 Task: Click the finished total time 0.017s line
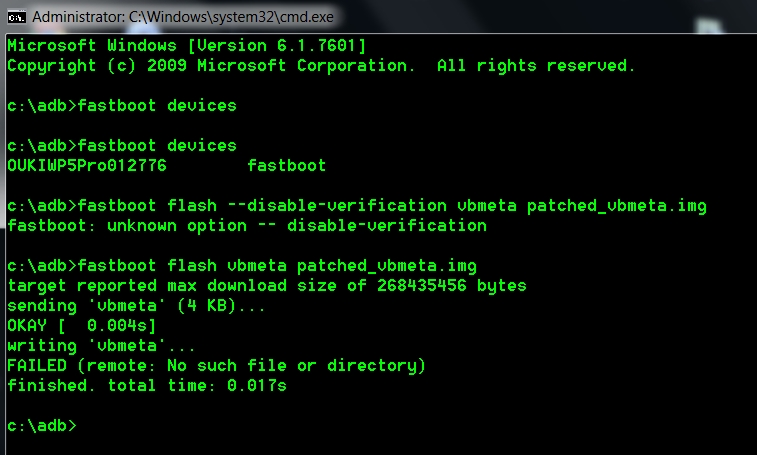147,385
